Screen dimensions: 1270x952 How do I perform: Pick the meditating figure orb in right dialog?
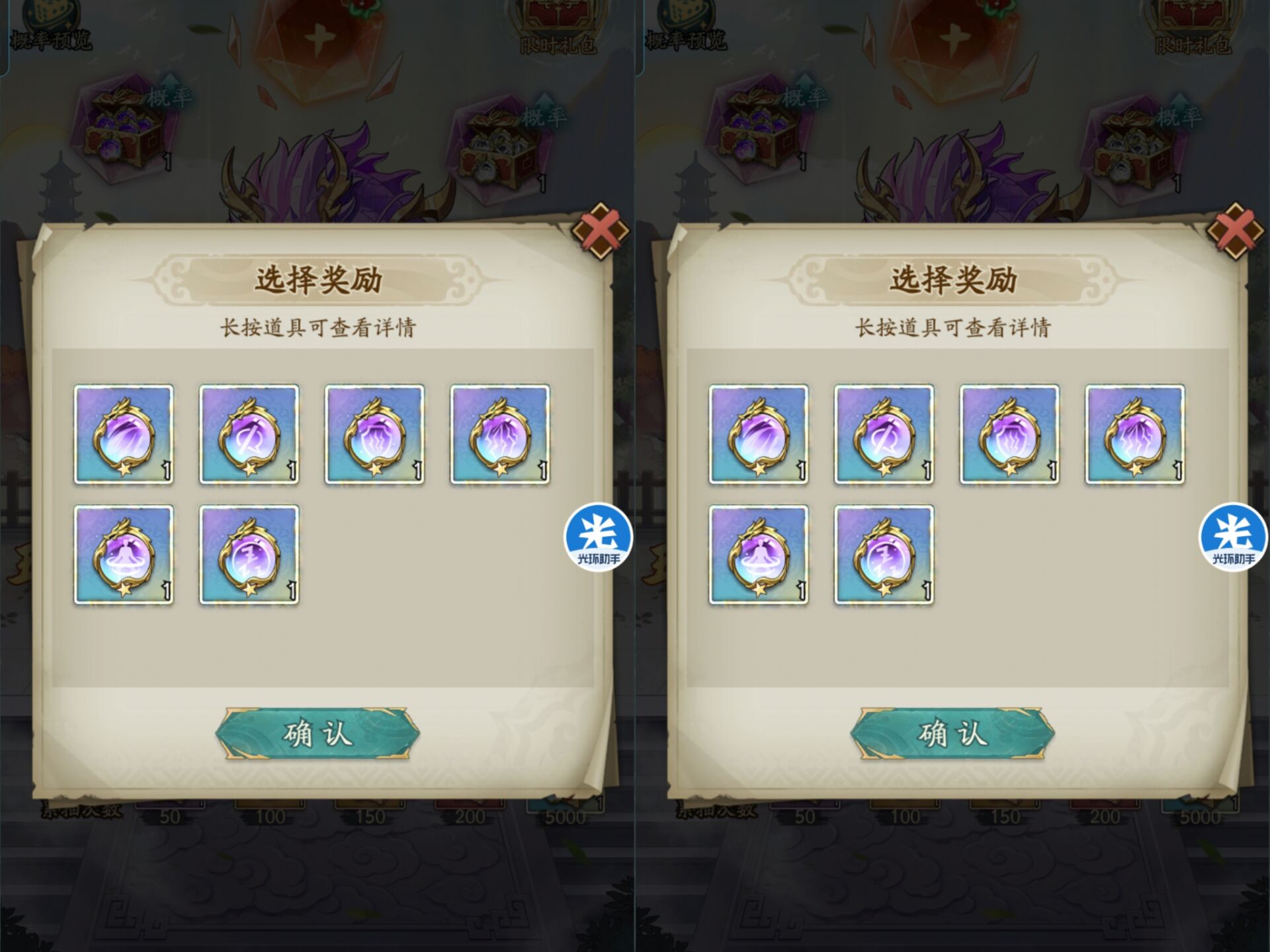(759, 555)
